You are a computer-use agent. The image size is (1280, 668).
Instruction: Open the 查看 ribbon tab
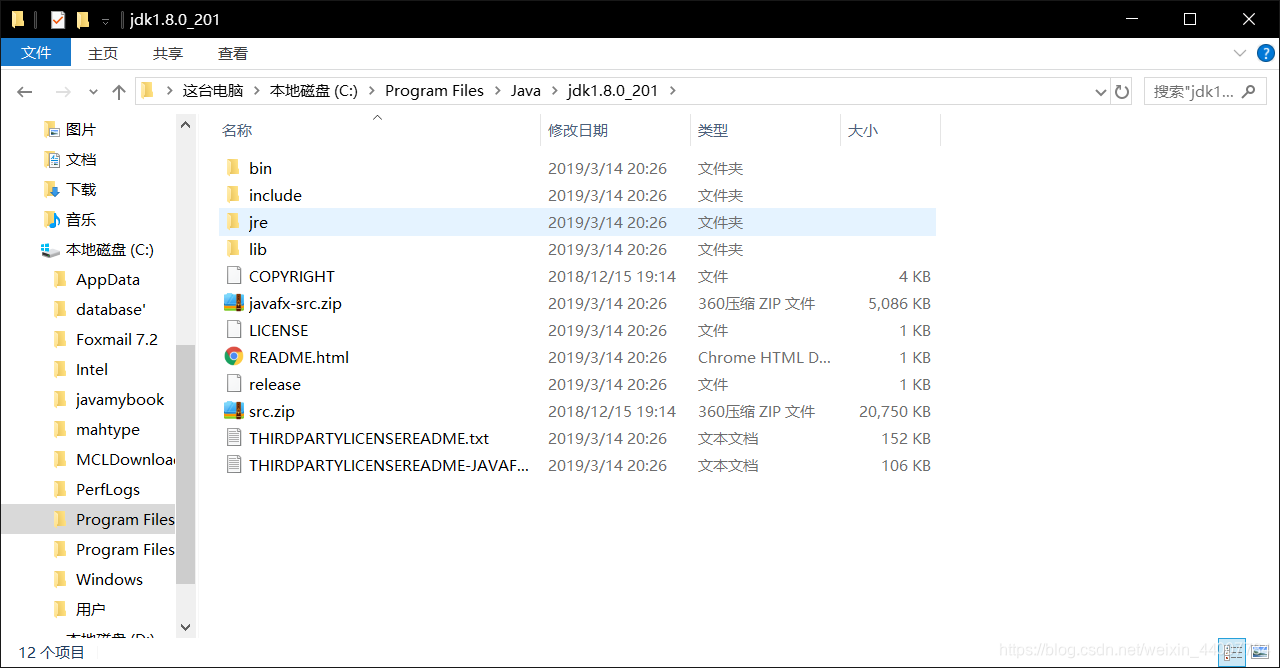point(233,54)
